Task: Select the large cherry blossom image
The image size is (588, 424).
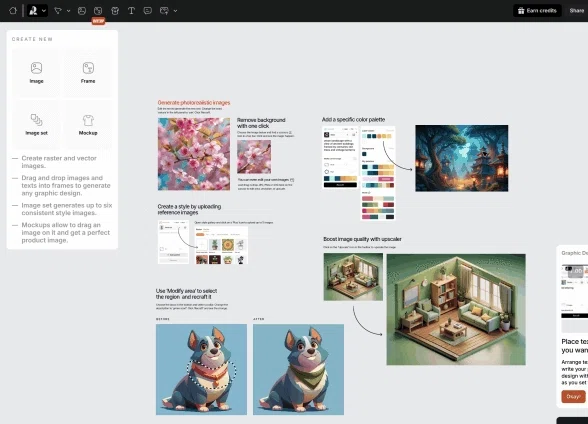Action: (194, 154)
